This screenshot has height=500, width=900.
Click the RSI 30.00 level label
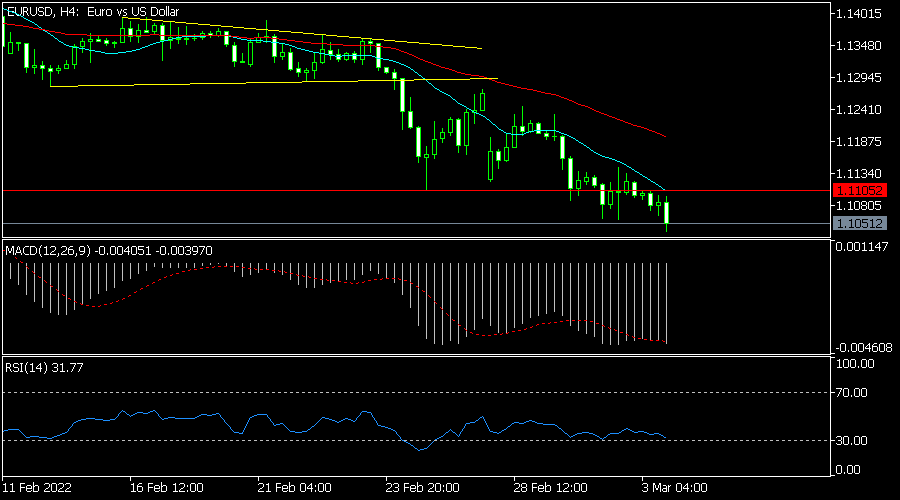point(852,440)
